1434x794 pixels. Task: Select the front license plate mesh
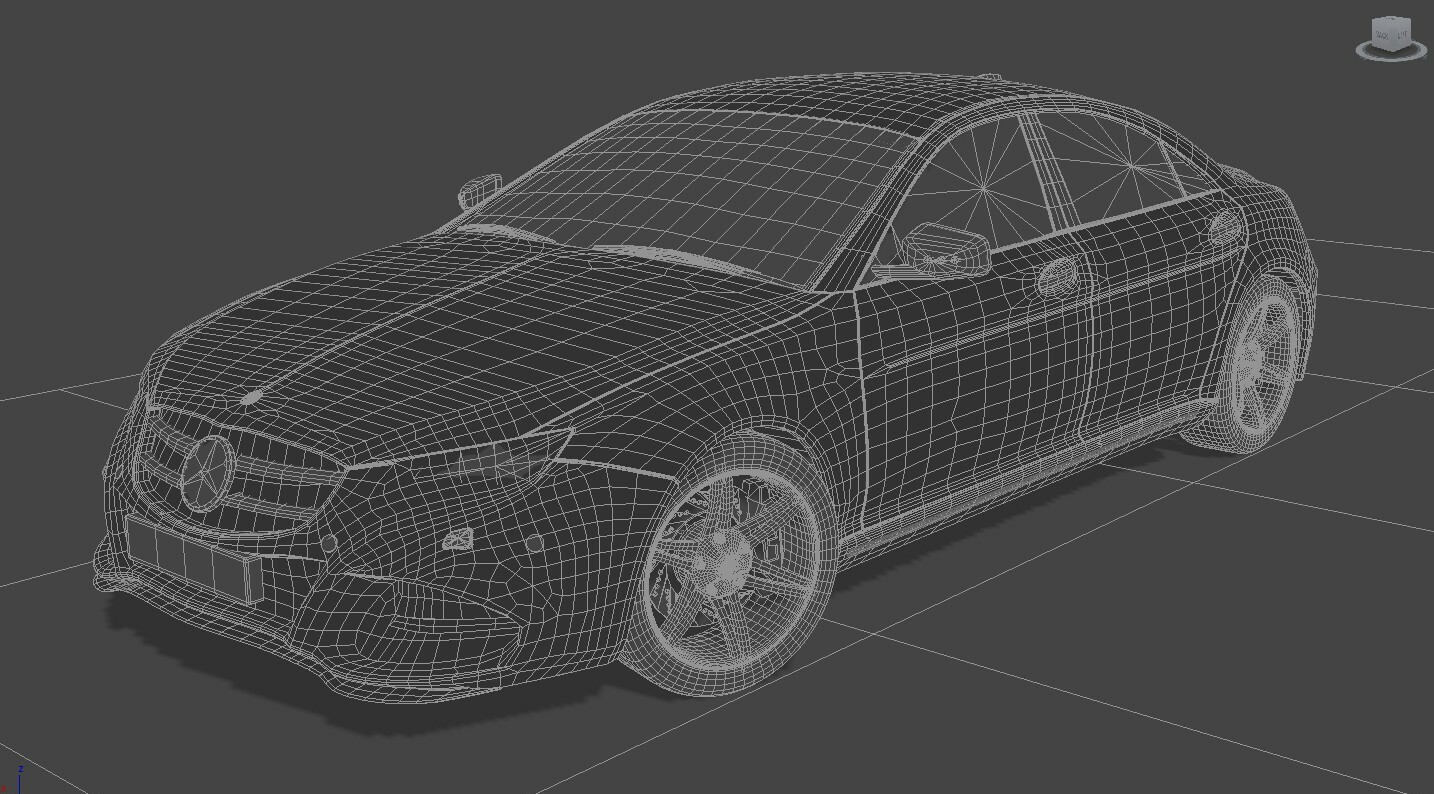[193, 560]
